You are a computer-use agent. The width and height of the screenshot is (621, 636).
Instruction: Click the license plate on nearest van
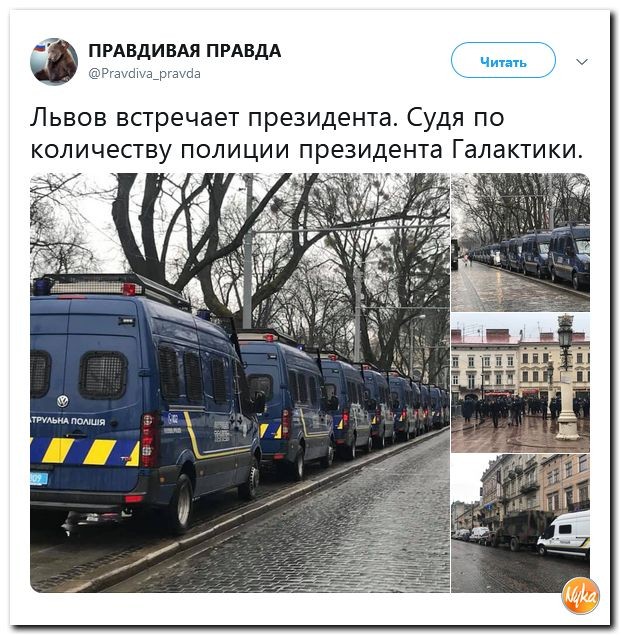39,479
